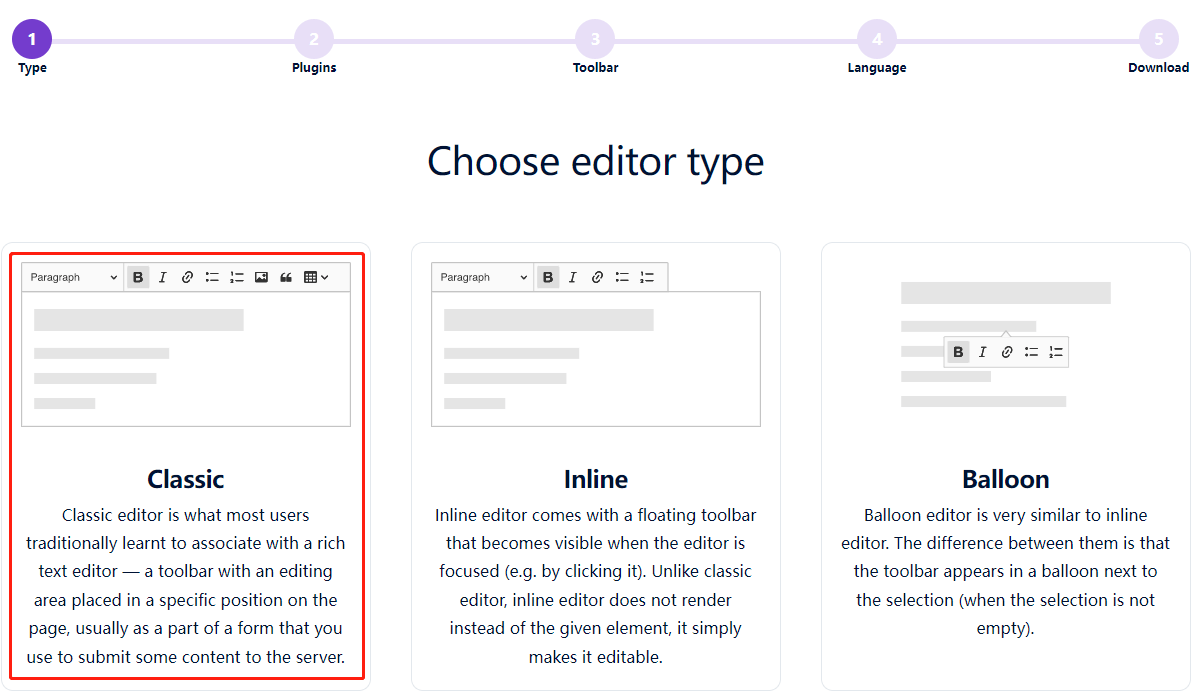Add a block quote in the Classic toolbar
Screen dimensions: 1196x695
[286, 277]
